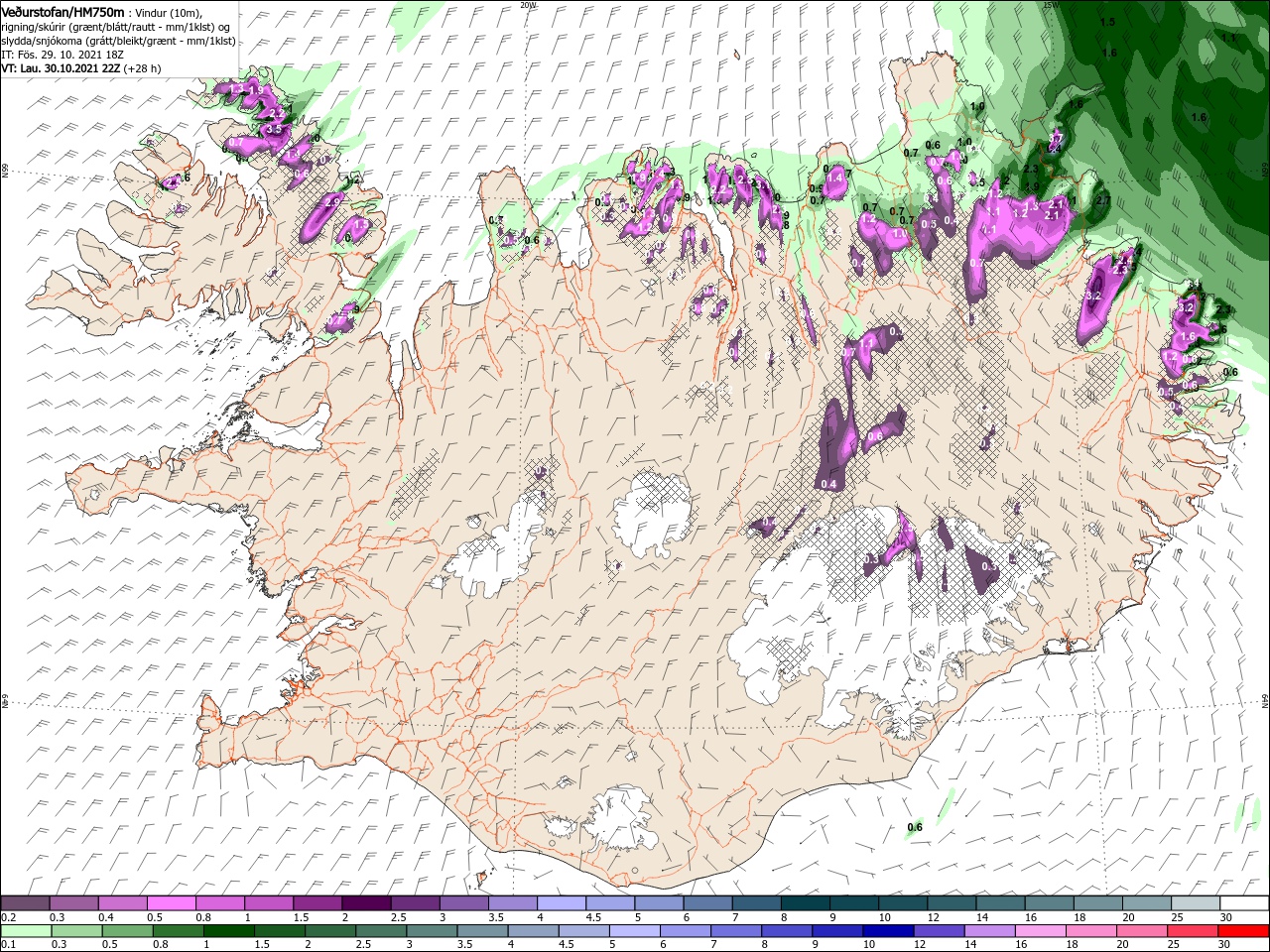Click the '1.5' rain value in the north-east sea
Screen dimensions: 1270x952
click(x=1107, y=21)
